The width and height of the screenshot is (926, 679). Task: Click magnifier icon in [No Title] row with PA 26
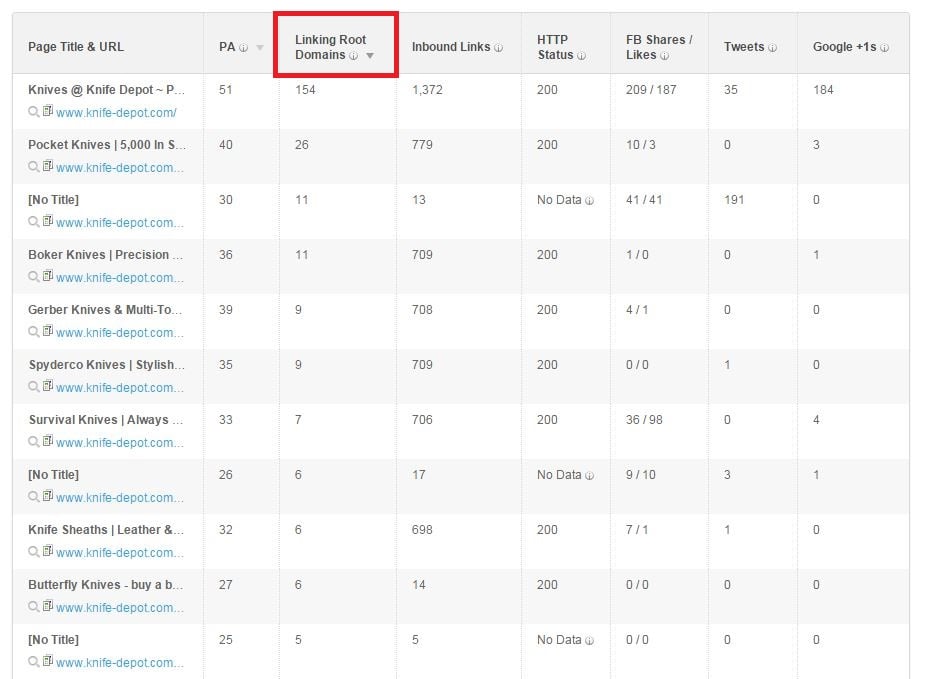tap(34, 496)
